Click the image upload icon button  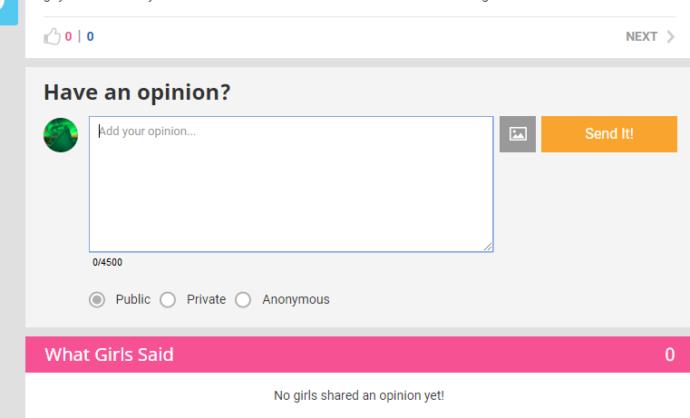[518, 134]
